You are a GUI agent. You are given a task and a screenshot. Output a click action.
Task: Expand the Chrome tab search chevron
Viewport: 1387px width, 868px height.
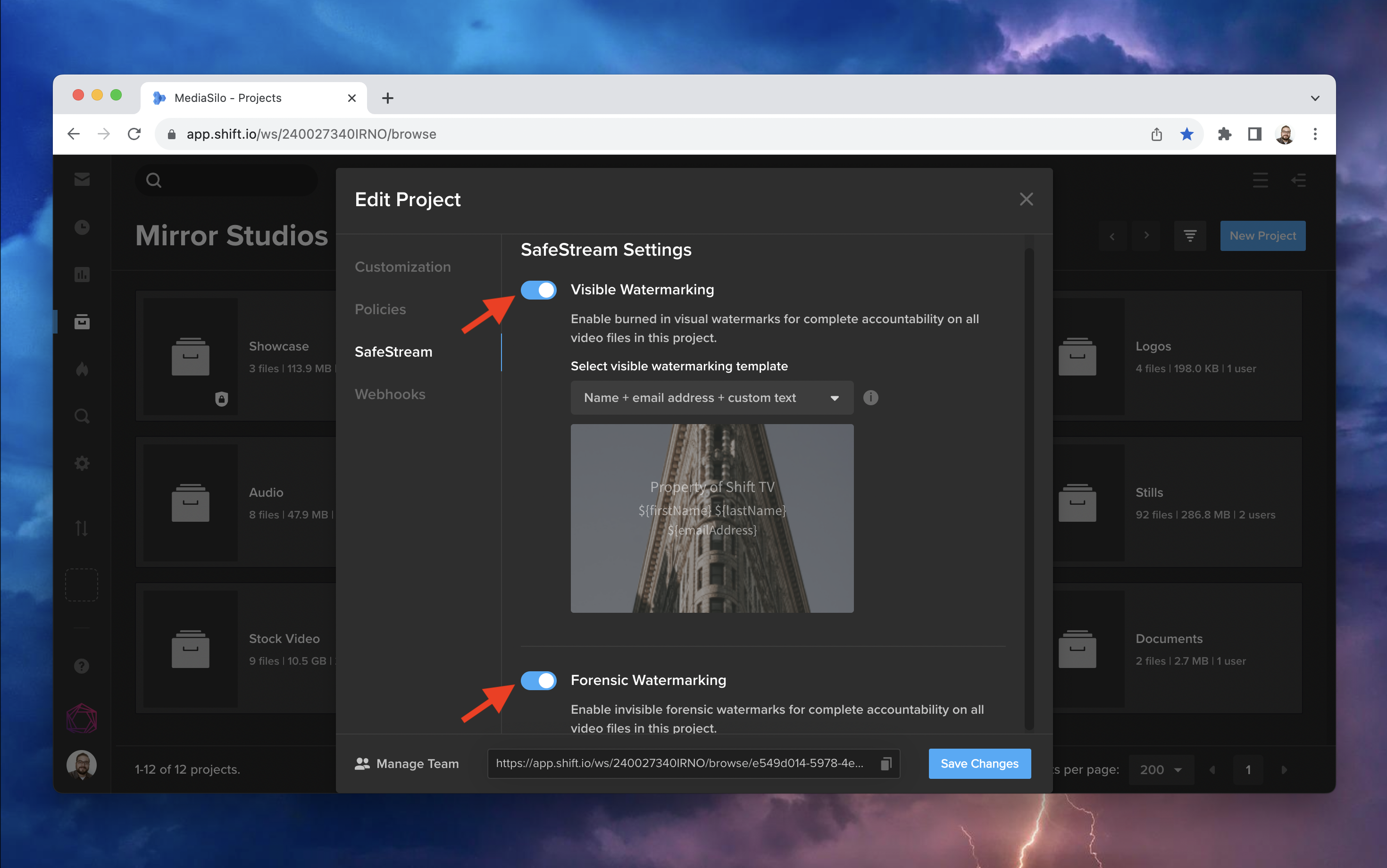(x=1315, y=98)
